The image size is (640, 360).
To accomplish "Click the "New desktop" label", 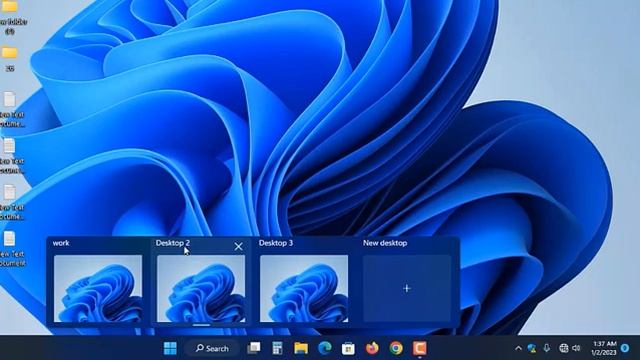I will point(385,243).
